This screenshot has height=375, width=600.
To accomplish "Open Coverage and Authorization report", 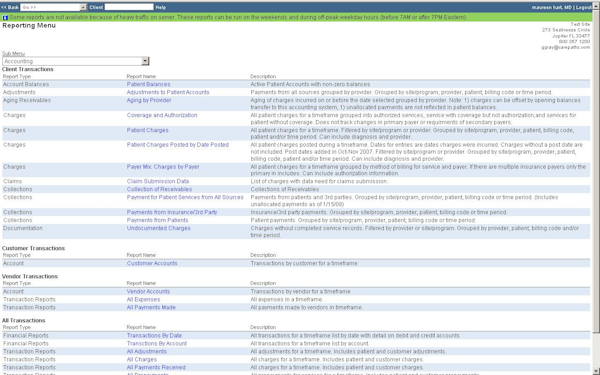I will 162,115.
